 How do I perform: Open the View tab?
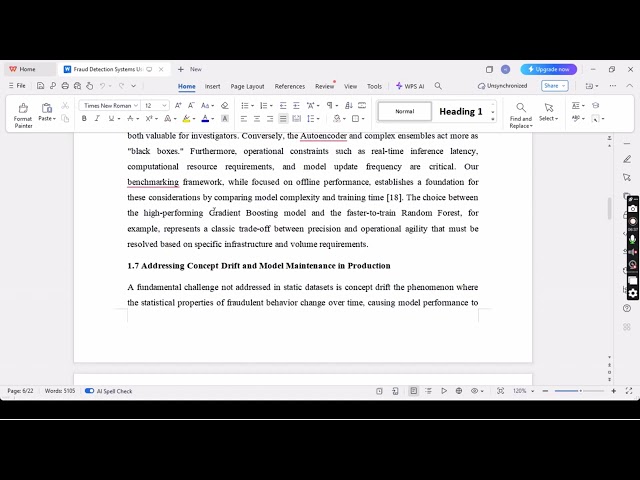tap(350, 86)
